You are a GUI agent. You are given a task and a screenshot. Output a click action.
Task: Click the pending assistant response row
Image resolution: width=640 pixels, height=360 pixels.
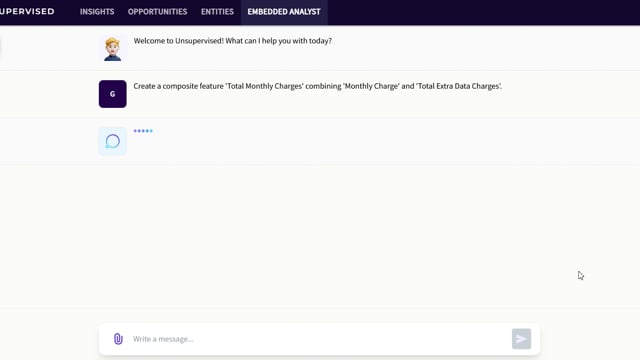(x=320, y=141)
